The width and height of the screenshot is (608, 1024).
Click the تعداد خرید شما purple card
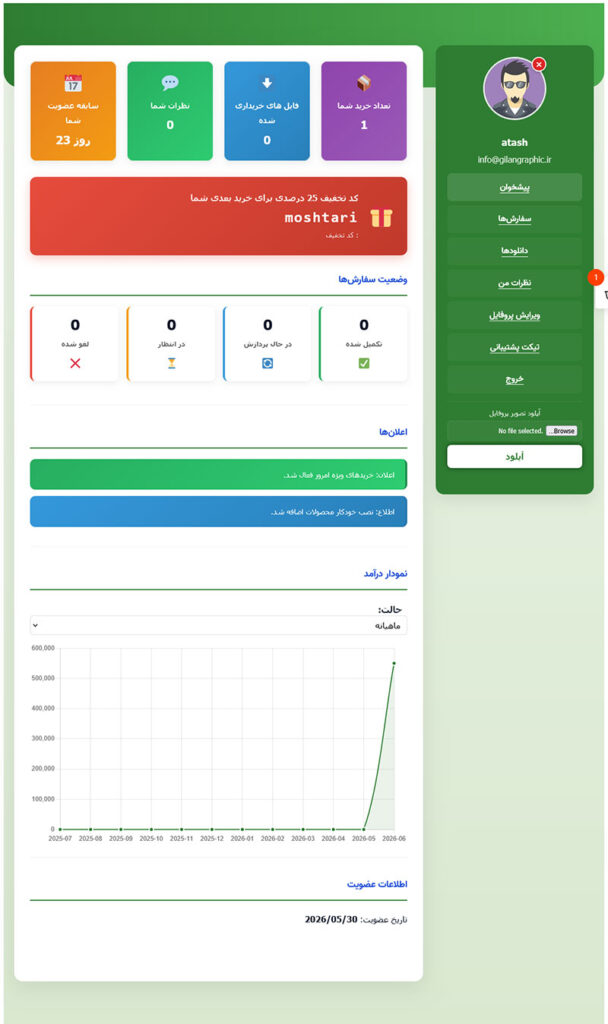click(x=364, y=111)
